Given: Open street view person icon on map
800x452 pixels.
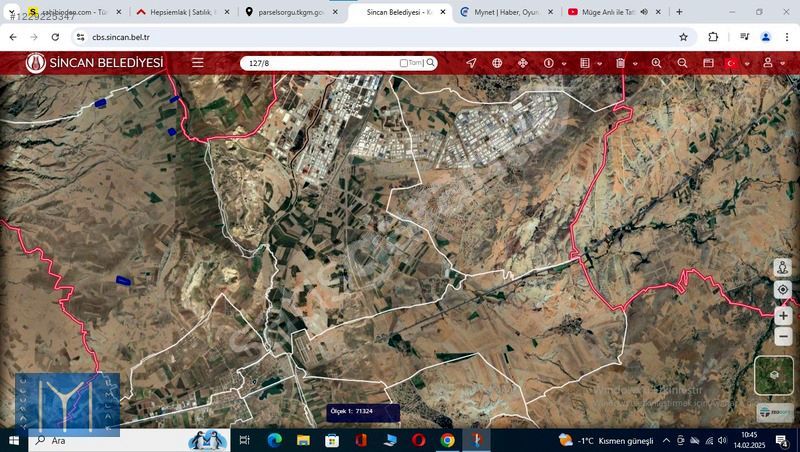Looking at the screenshot, I should click(783, 268).
